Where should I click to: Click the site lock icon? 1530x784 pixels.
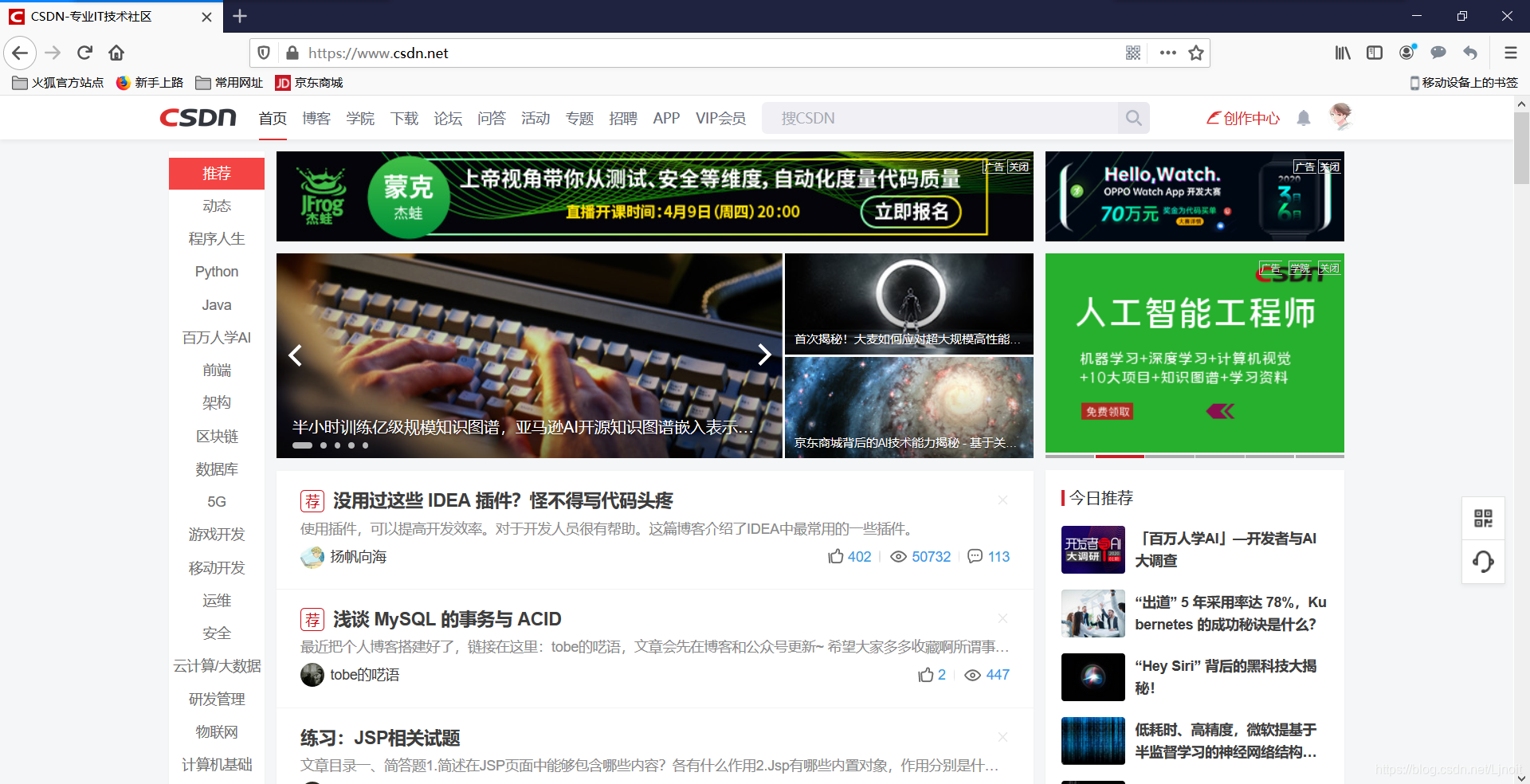292,53
